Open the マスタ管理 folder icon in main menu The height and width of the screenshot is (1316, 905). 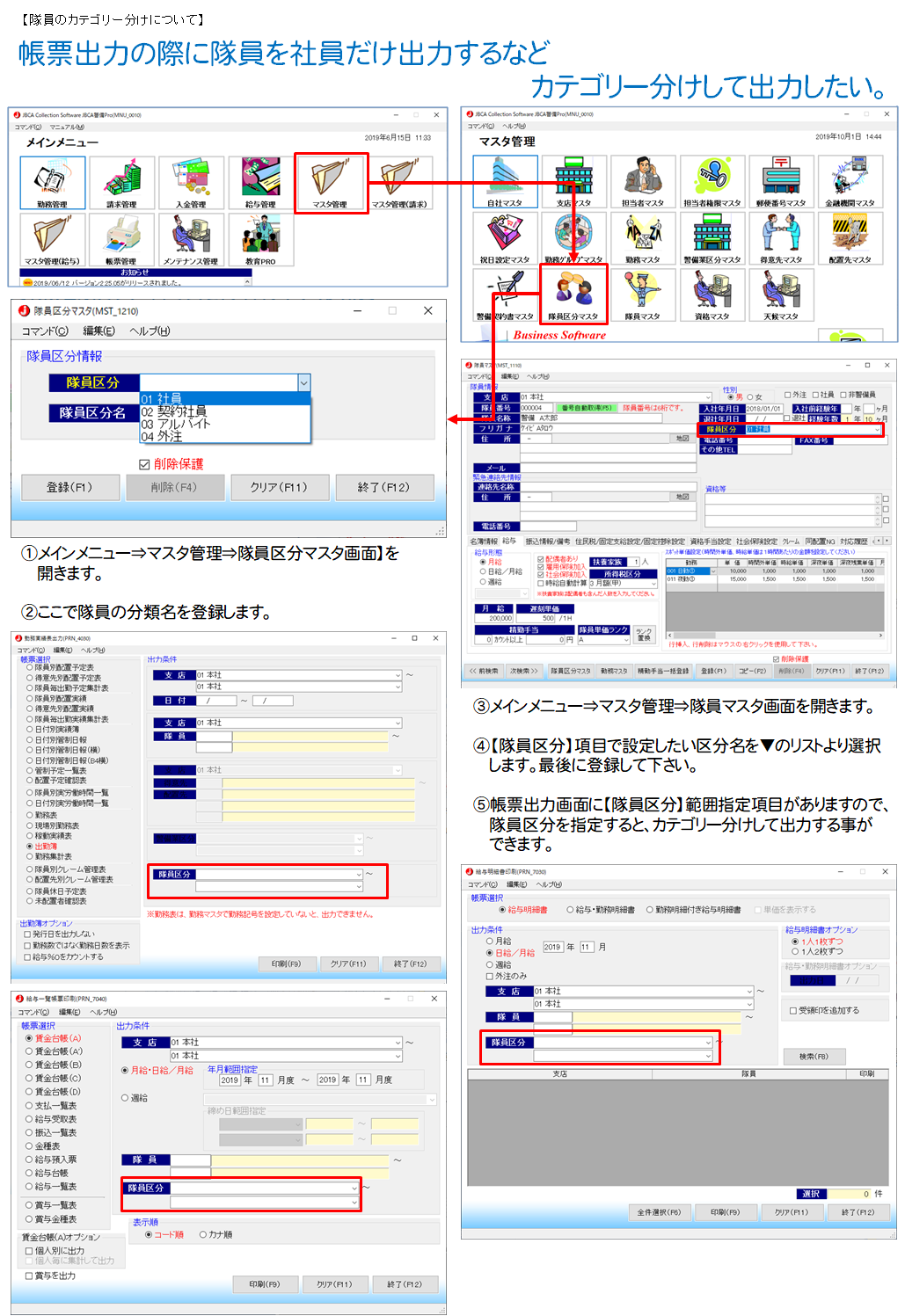(x=331, y=181)
